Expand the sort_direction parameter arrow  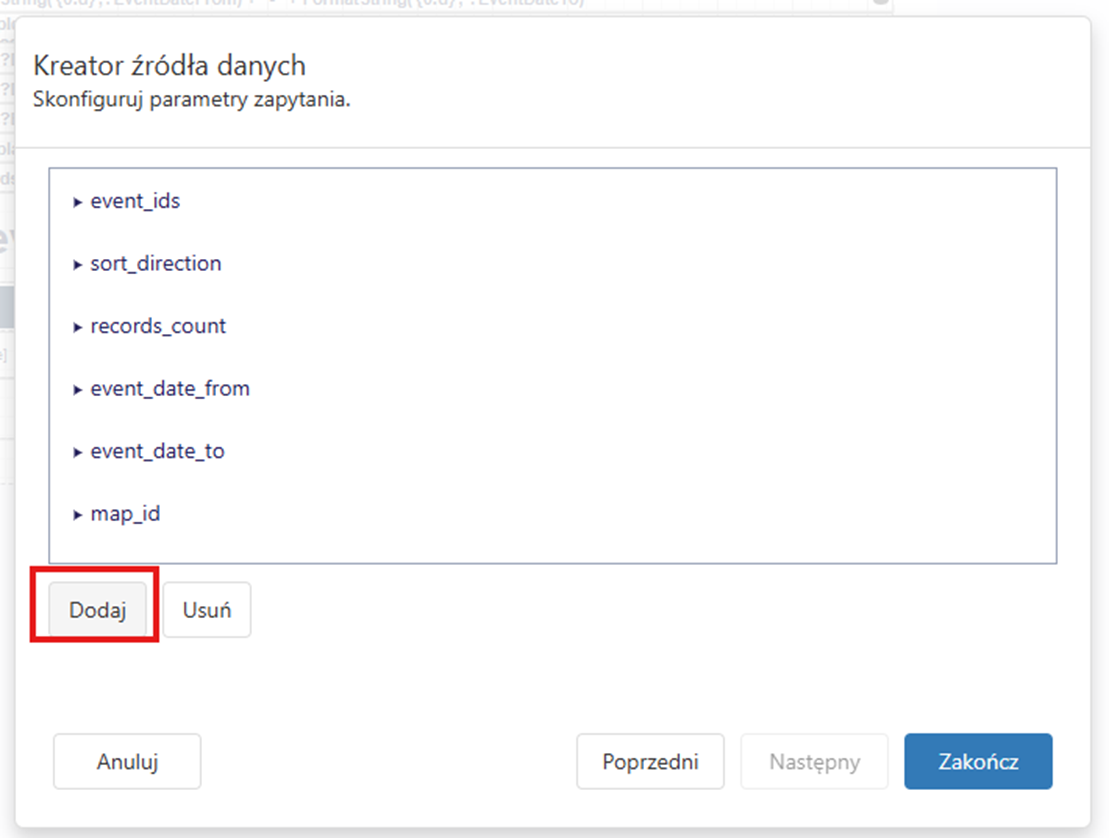[77, 265]
